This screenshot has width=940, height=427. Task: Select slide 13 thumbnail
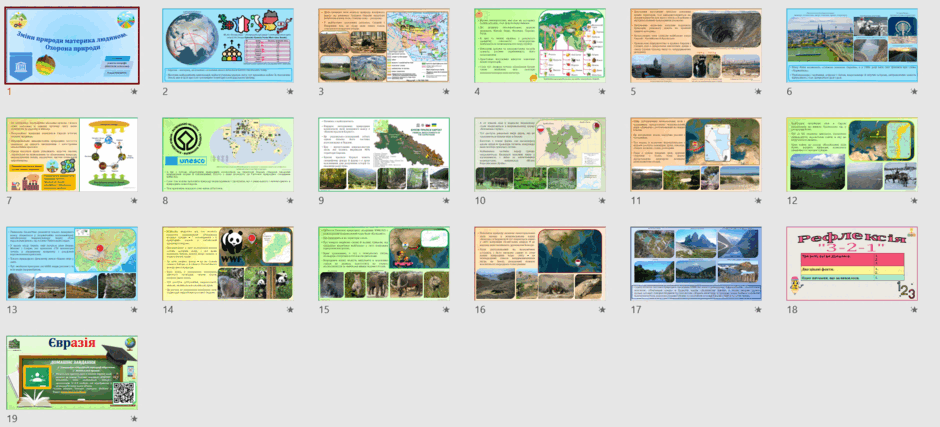click(72, 264)
